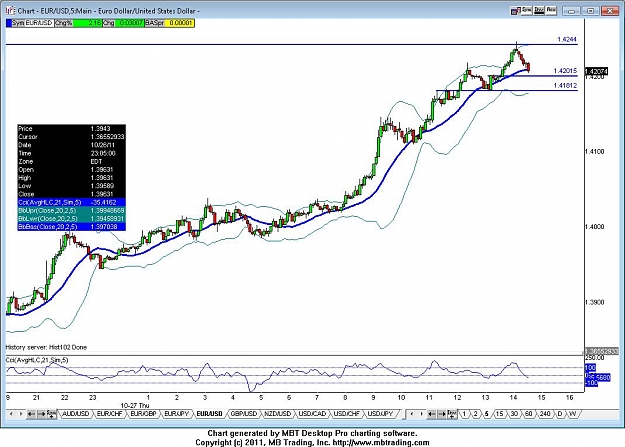Image resolution: width=625 pixels, height=447 pixels.
Task: Switch to the EUR/CHF tab
Action: 110,414
